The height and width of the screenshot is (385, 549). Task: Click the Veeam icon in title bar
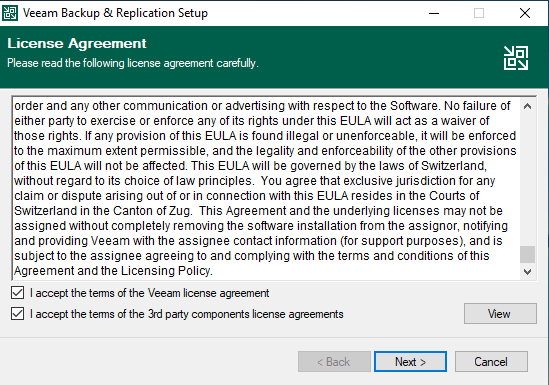(x=9, y=13)
